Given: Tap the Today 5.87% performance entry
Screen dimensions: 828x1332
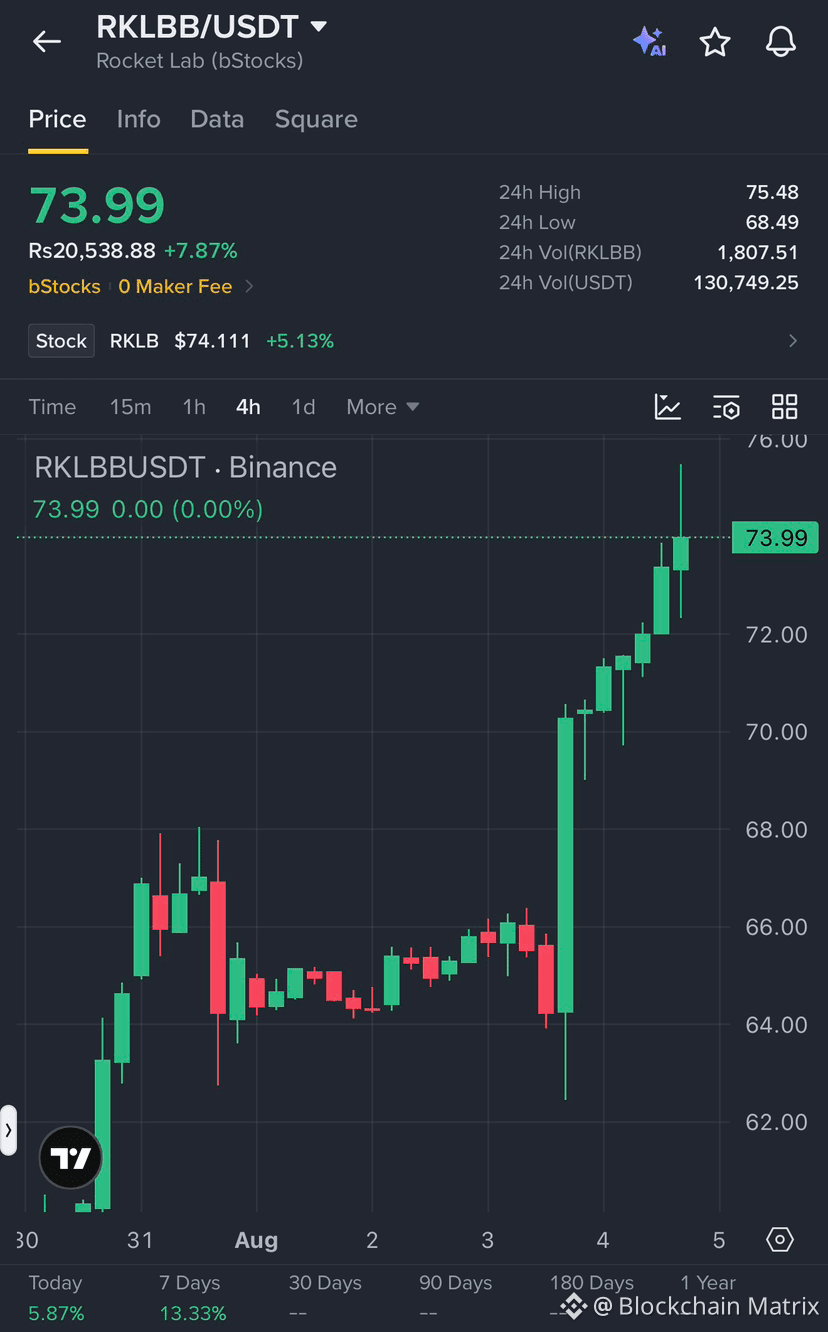Looking at the screenshot, I should [x=56, y=1297].
